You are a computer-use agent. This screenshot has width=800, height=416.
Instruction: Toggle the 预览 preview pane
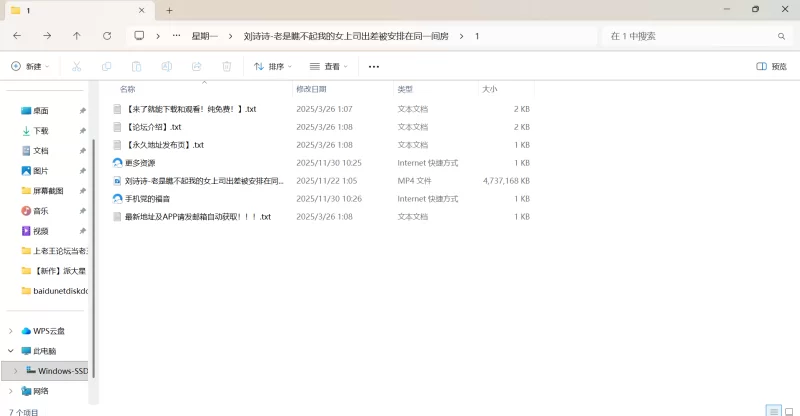pyautogui.click(x=771, y=67)
